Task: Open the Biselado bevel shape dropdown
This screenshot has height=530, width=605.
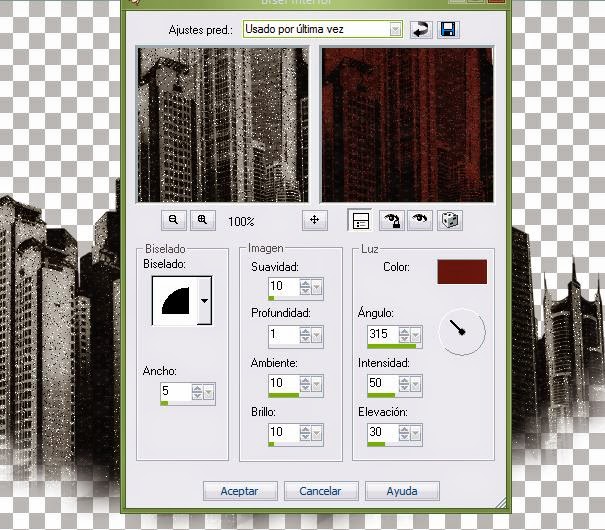Action: [x=204, y=300]
